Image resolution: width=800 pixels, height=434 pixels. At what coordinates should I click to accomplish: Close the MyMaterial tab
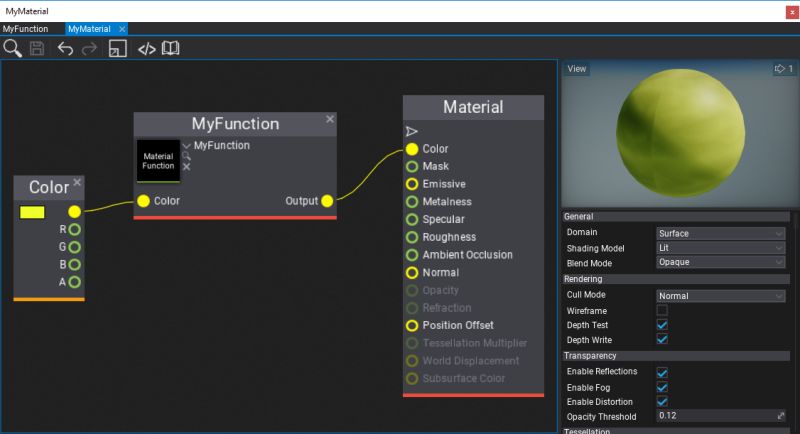122,29
